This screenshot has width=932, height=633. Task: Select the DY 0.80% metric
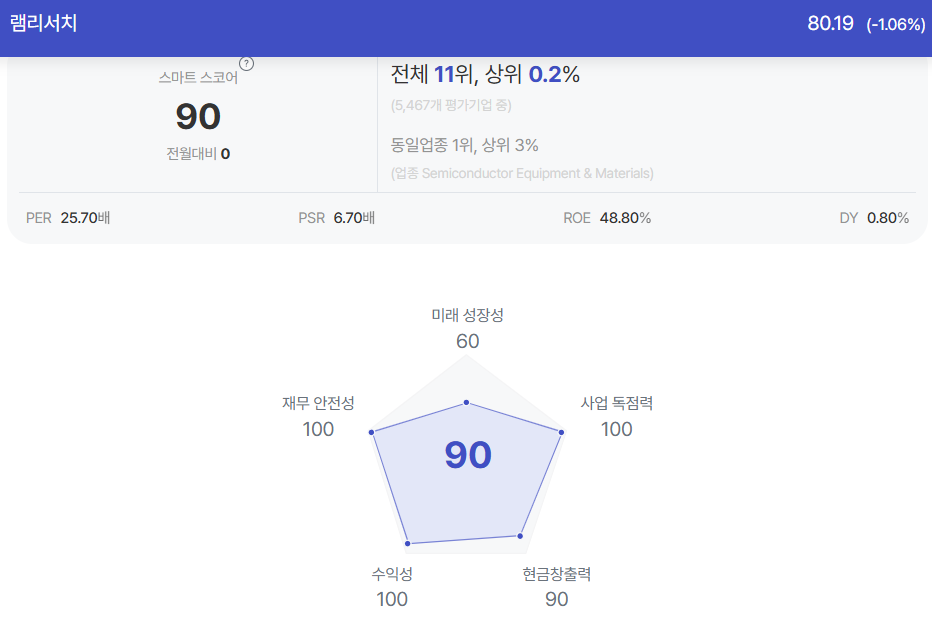pyautogui.click(x=874, y=218)
